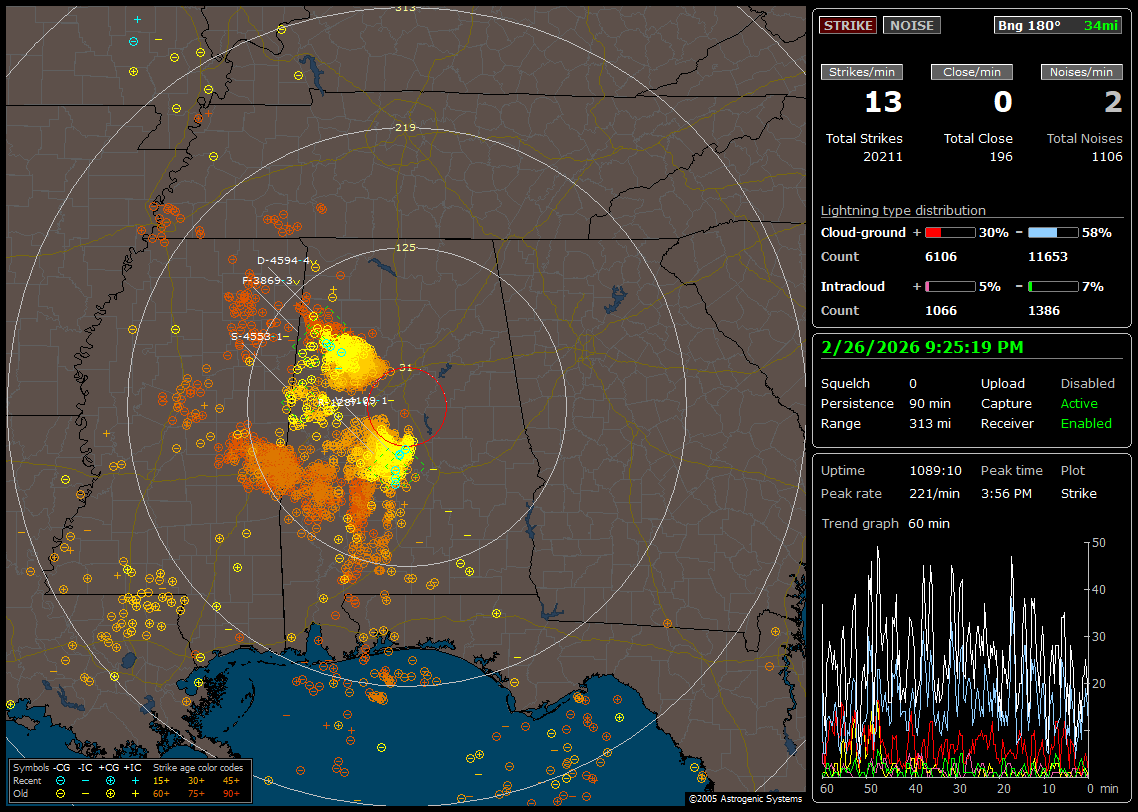Click the Strikes/min label button

click(x=862, y=72)
